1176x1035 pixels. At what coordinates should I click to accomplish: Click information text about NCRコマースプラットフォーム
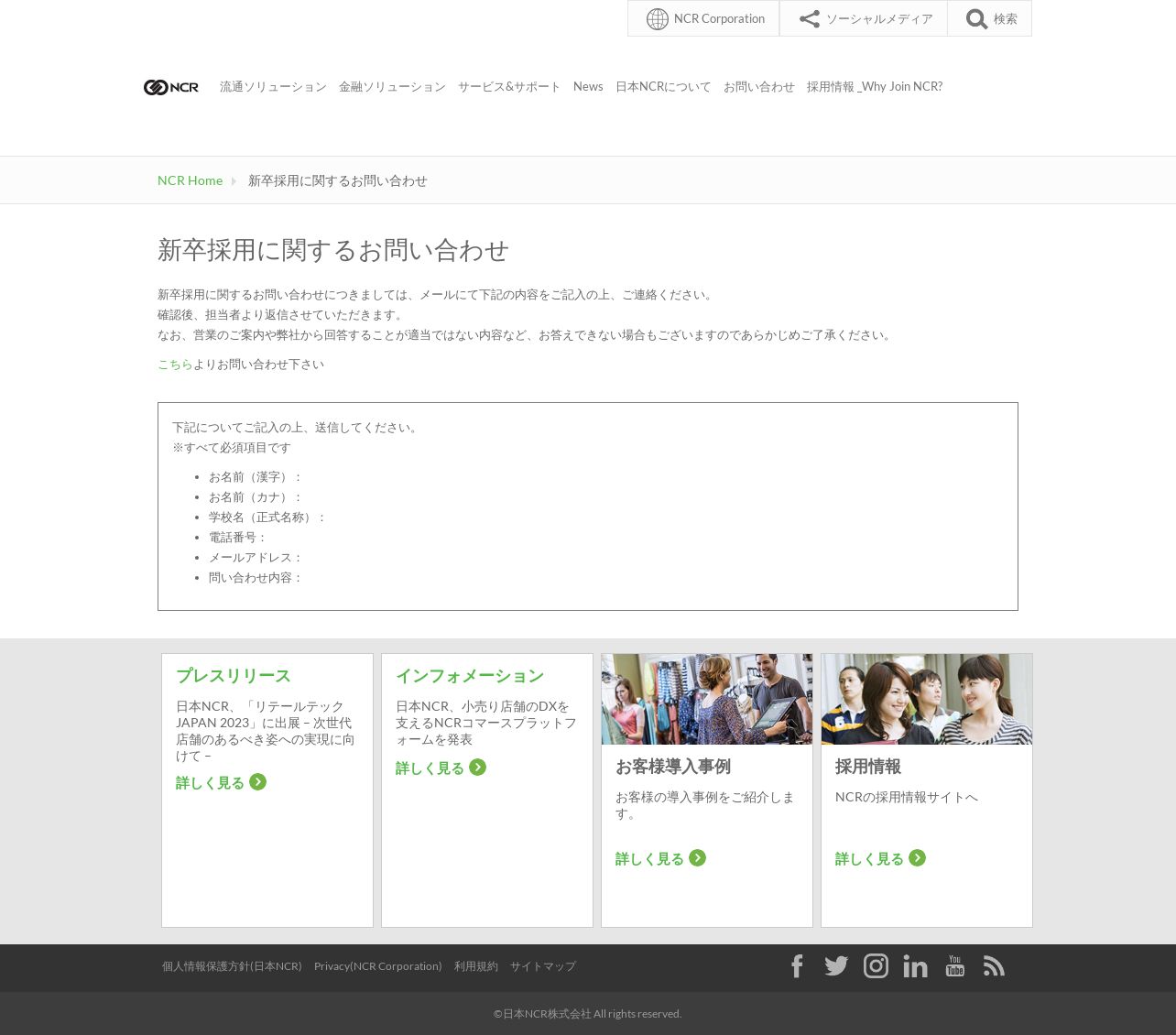(x=486, y=723)
